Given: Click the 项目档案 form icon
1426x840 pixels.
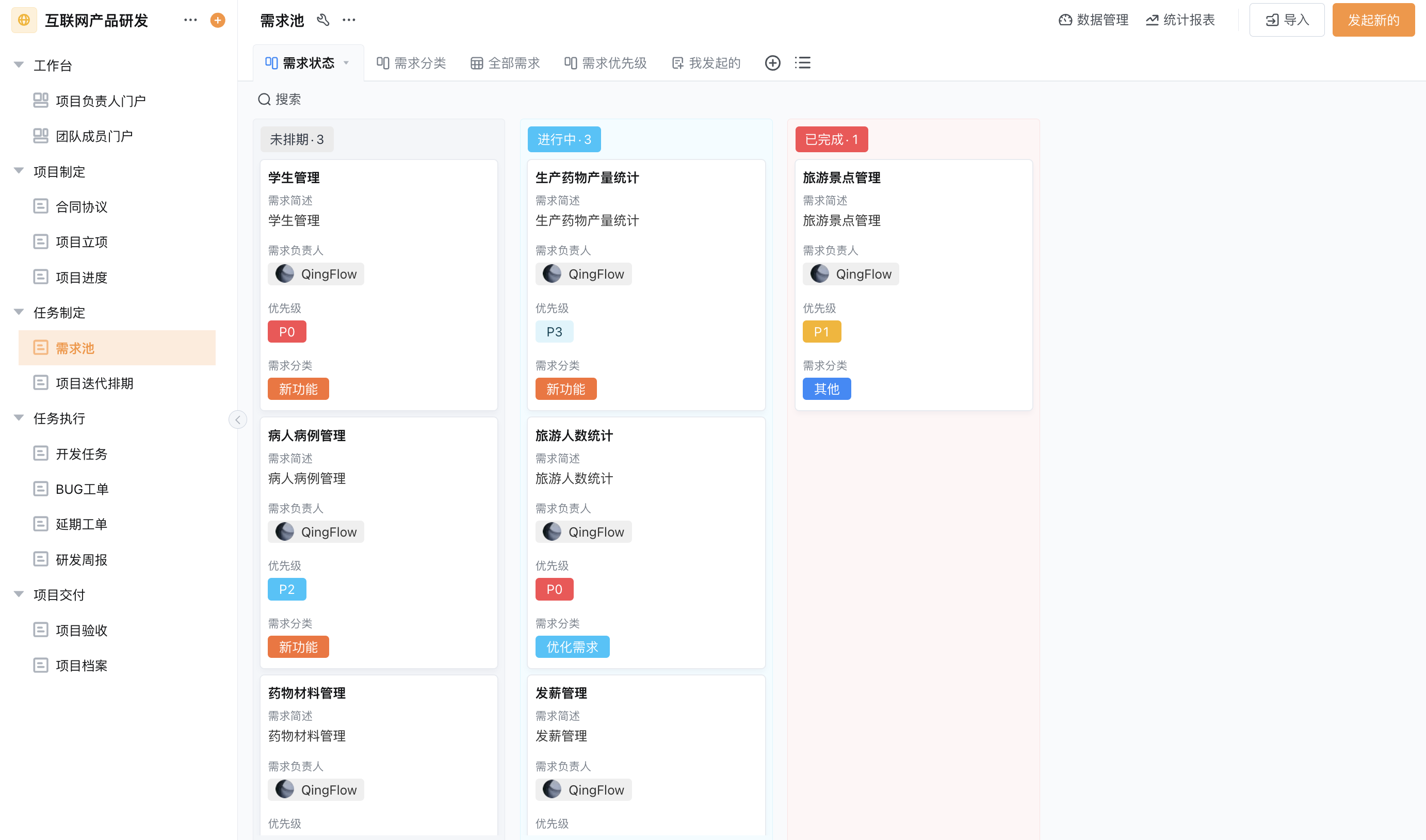Looking at the screenshot, I should 41,666.
